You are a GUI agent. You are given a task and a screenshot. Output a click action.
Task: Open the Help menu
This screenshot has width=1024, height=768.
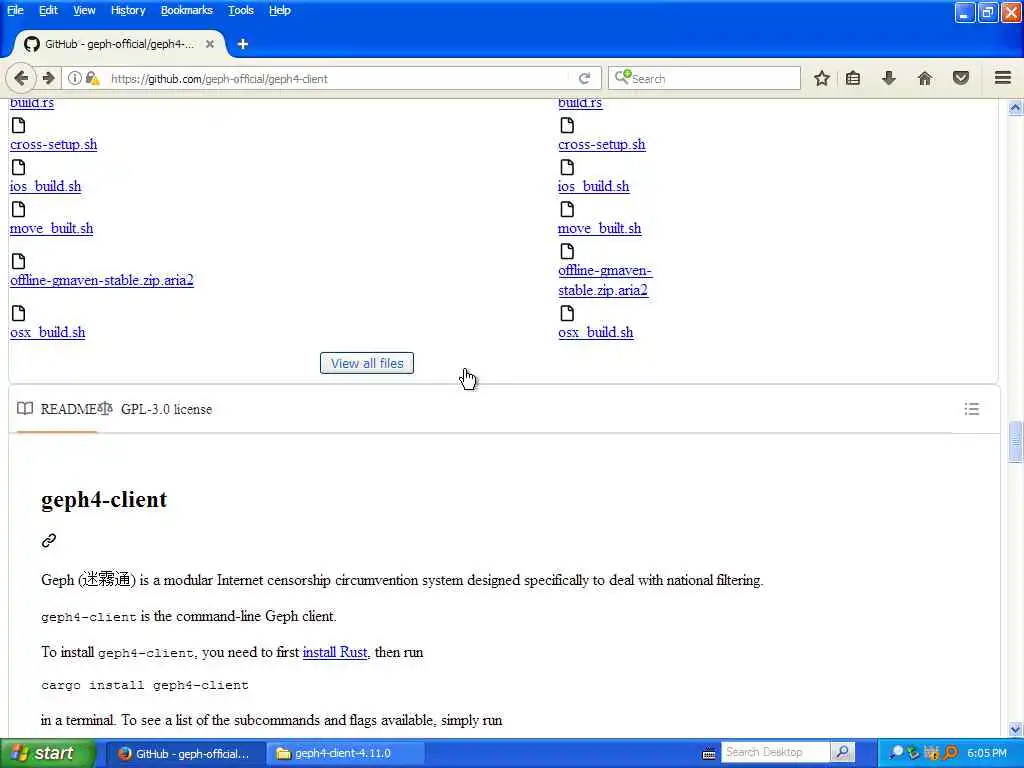coord(280,10)
